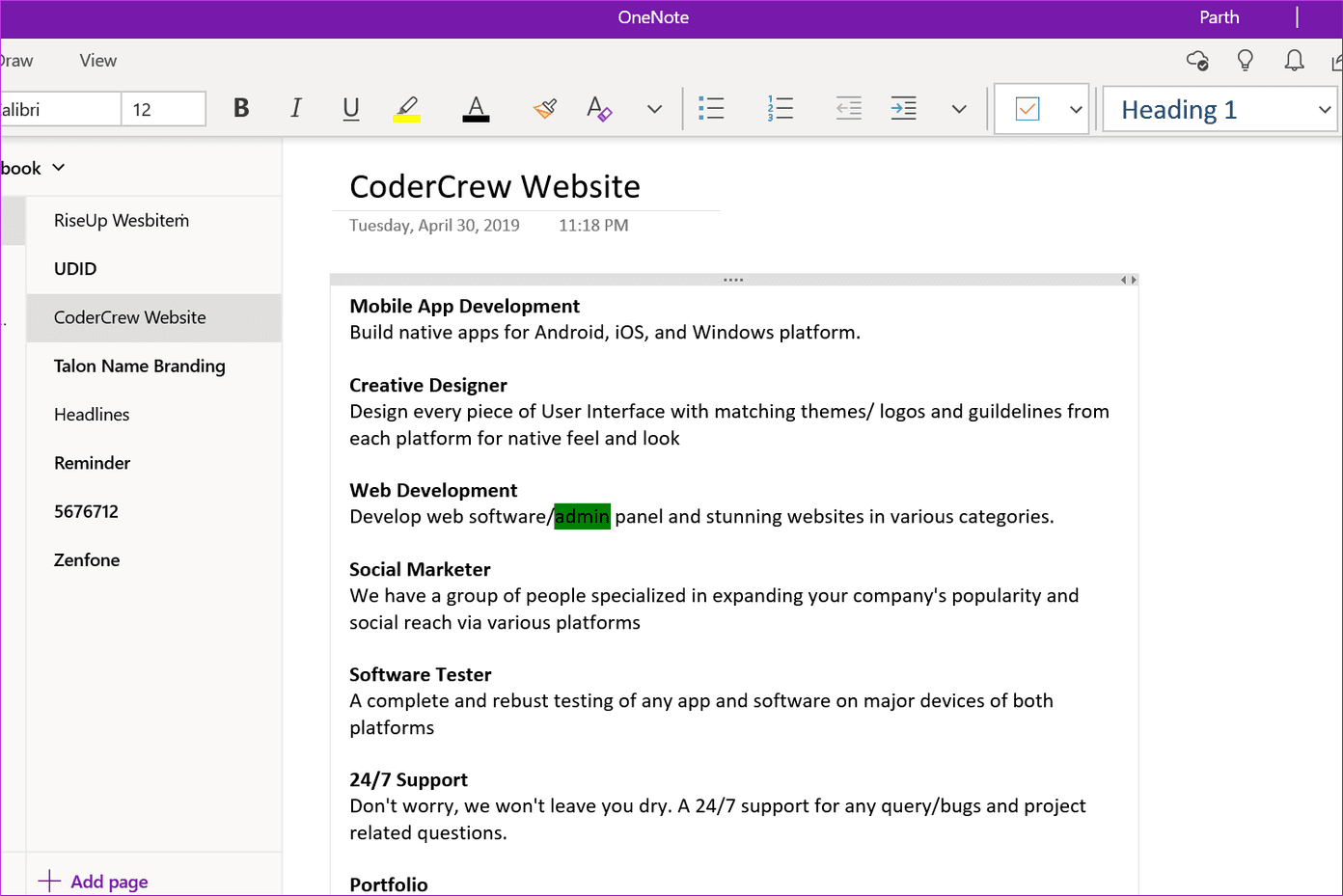This screenshot has height=896, width=1343.
Task: Open the 5676712 page
Action: pyautogui.click(x=154, y=511)
